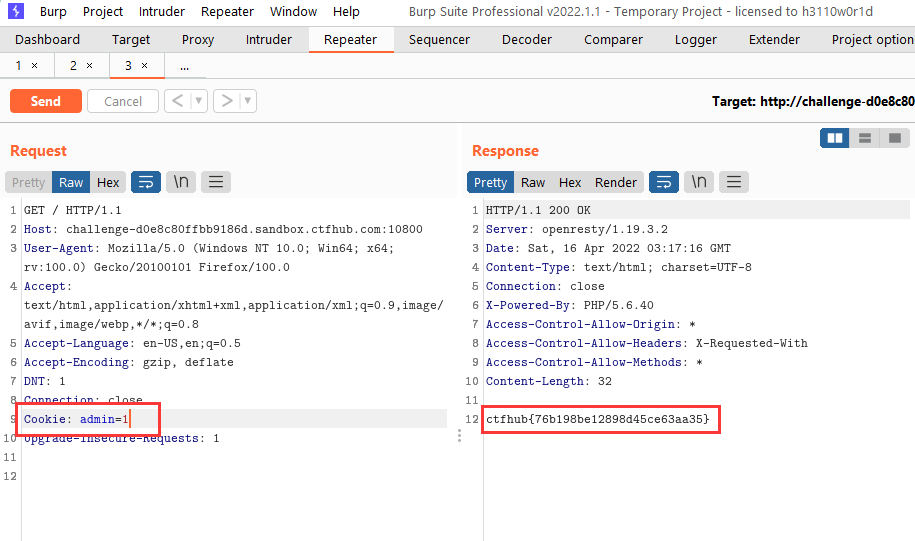Click the 'Server: openresty/1.19.3.2' header
The image size is (915, 541).
click(577, 229)
